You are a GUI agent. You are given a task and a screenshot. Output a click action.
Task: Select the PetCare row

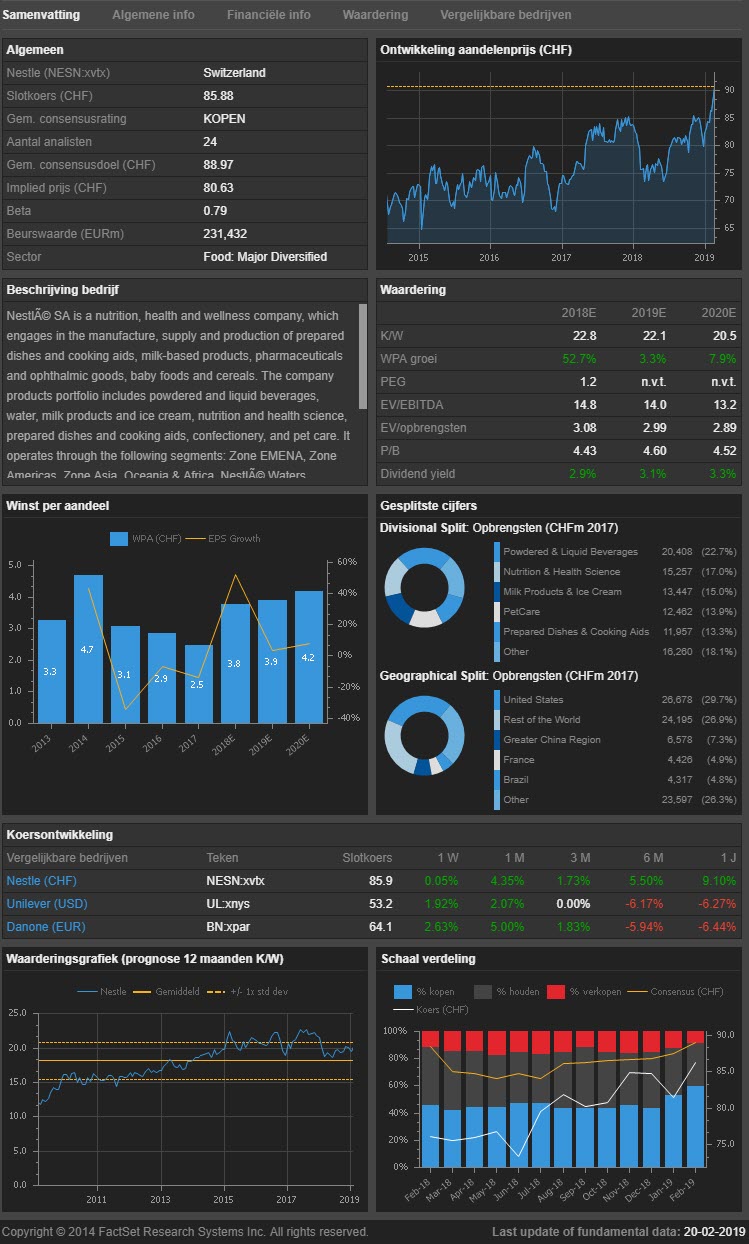click(x=617, y=611)
